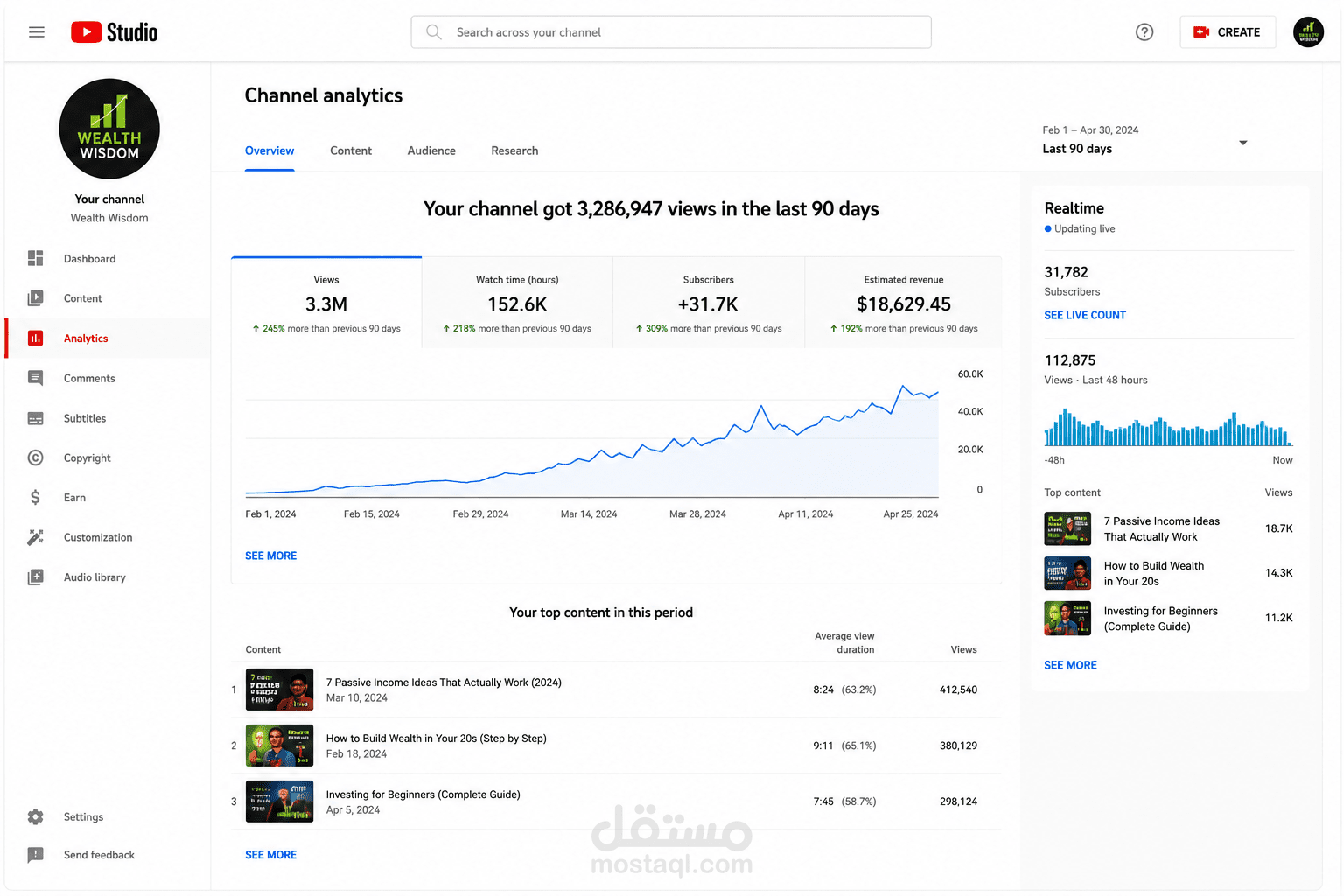Select the Estimated revenue metric card

coord(904,303)
